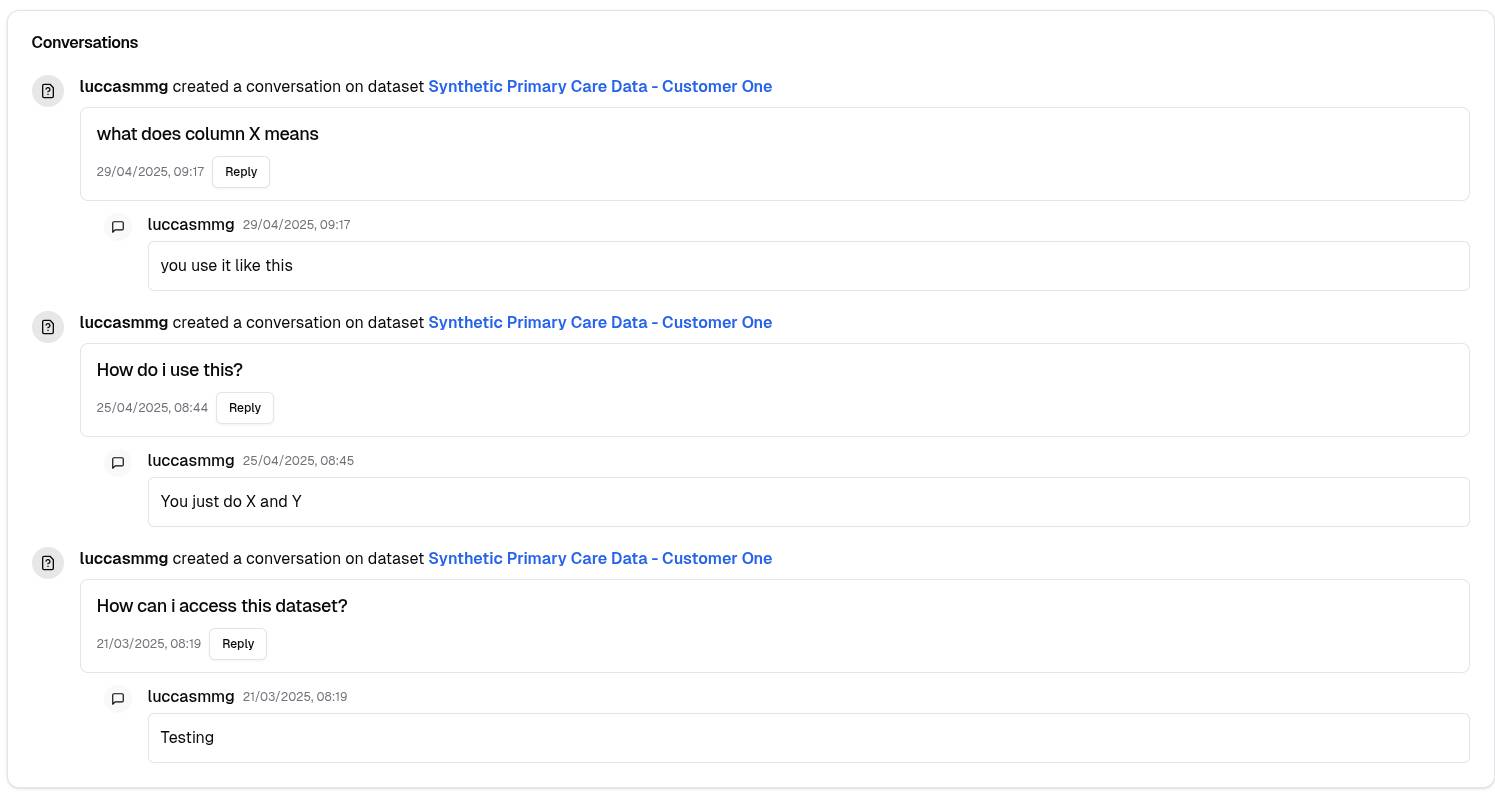1495x805 pixels.
Task: Click the Conversations section heading
Action: coord(85,43)
